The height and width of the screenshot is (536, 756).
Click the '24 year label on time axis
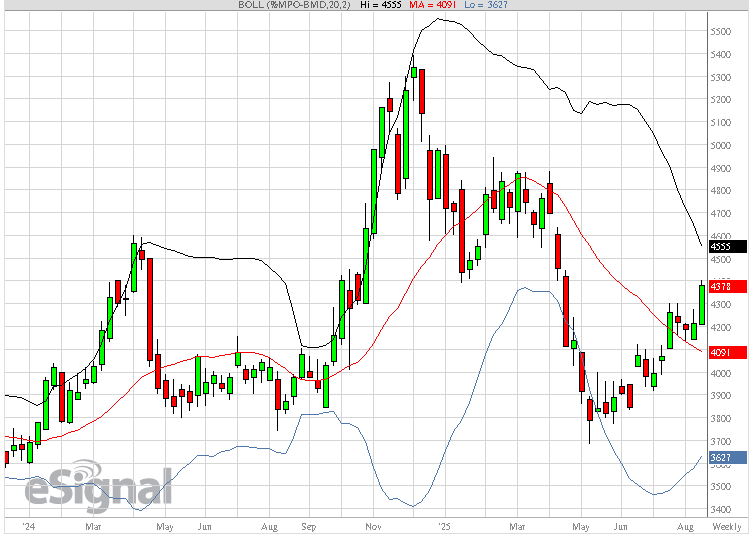pos(28,526)
